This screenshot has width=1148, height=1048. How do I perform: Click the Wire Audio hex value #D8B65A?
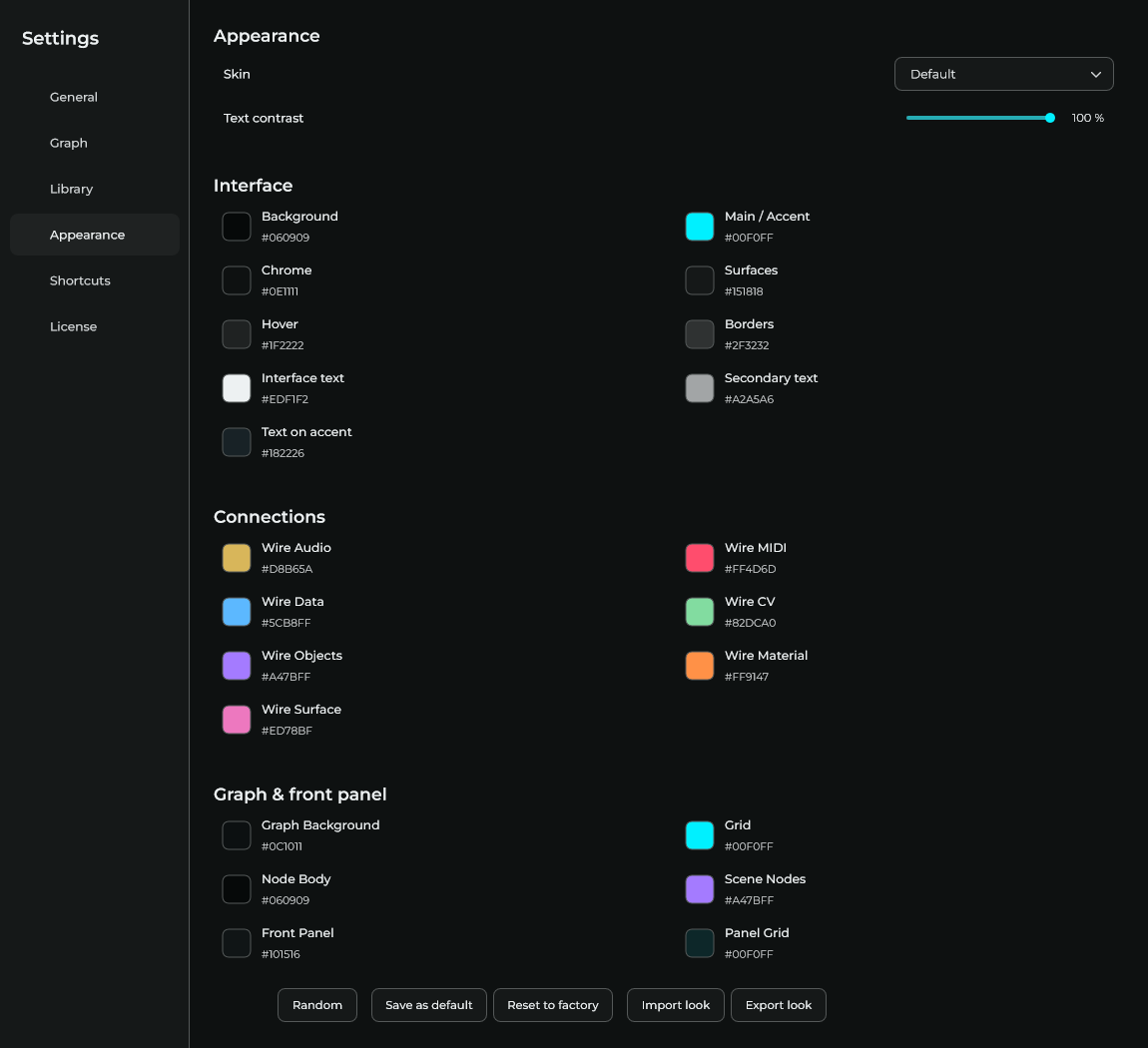pos(287,569)
